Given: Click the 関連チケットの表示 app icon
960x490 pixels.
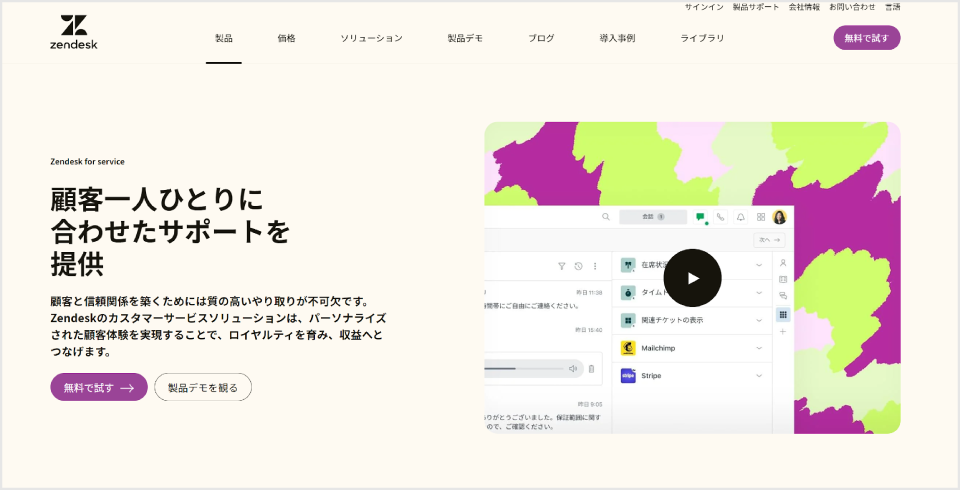Looking at the screenshot, I should click(628, 320).
